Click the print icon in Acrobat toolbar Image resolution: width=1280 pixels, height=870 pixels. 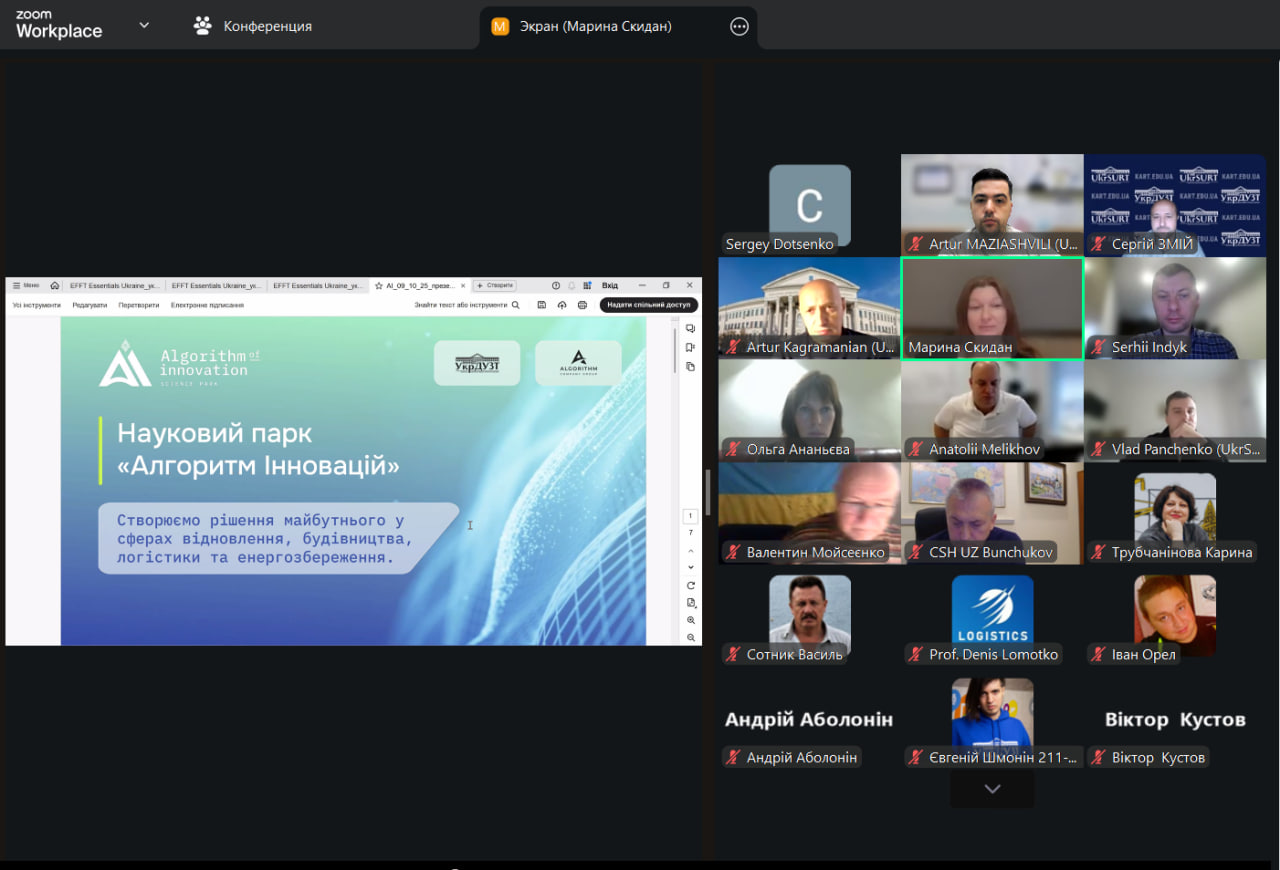582,305
